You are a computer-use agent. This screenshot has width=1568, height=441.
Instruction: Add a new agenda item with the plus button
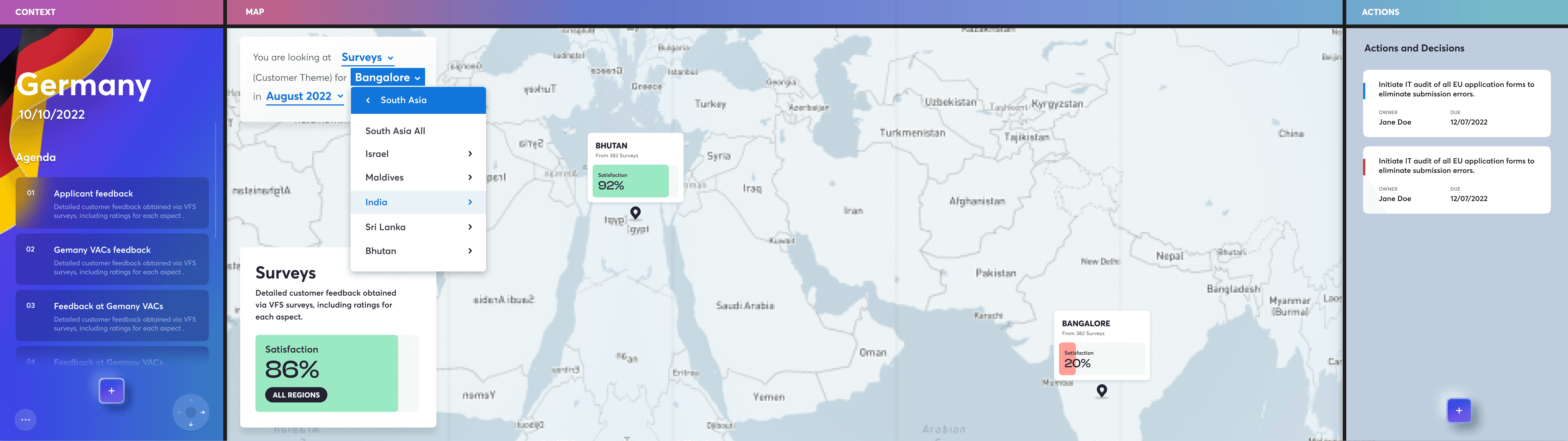pyautogui.click(x=111, y=391)
